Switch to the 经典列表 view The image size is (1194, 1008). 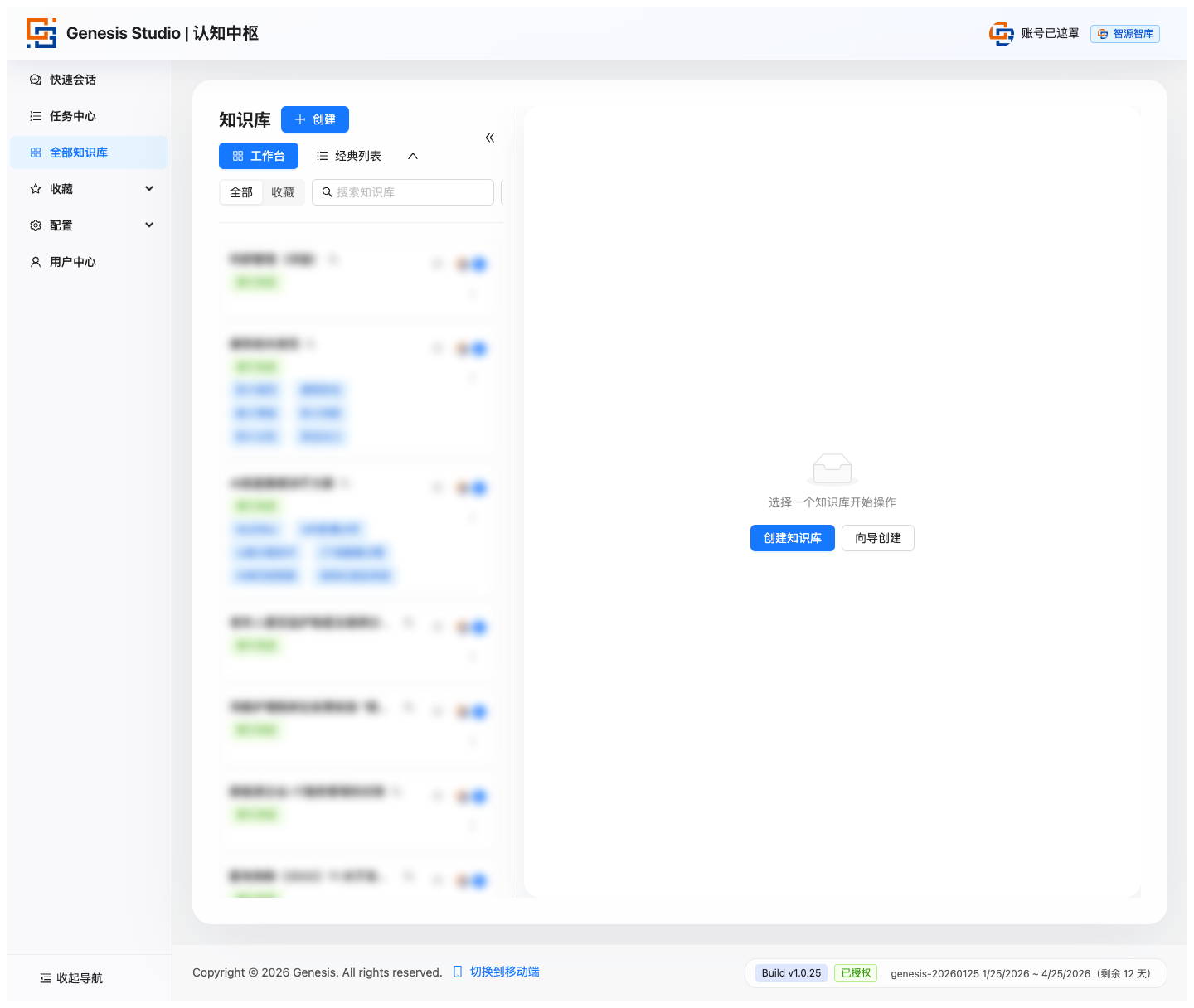click(349, 156)
